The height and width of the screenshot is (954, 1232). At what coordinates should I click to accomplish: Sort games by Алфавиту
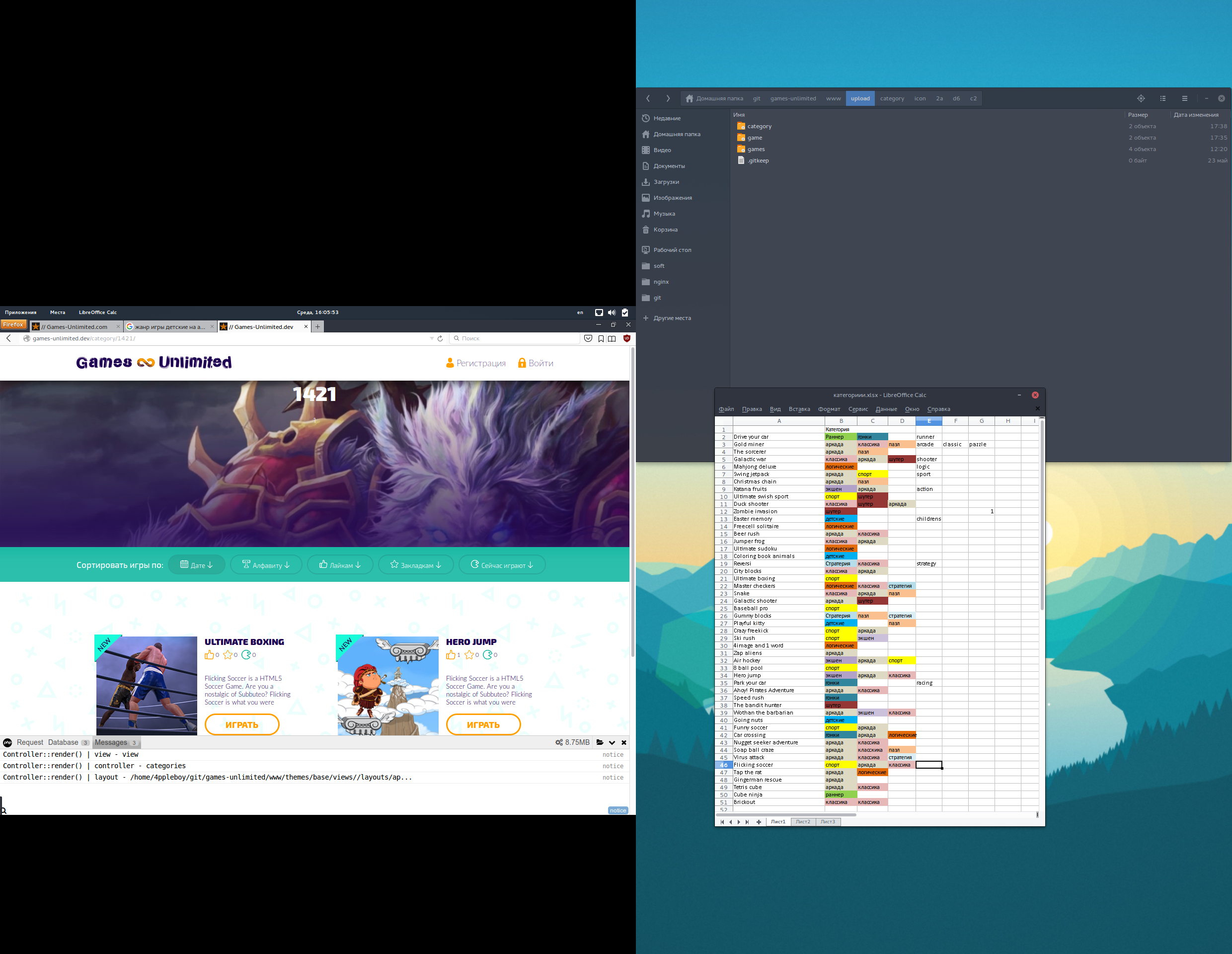click(266, 565)
